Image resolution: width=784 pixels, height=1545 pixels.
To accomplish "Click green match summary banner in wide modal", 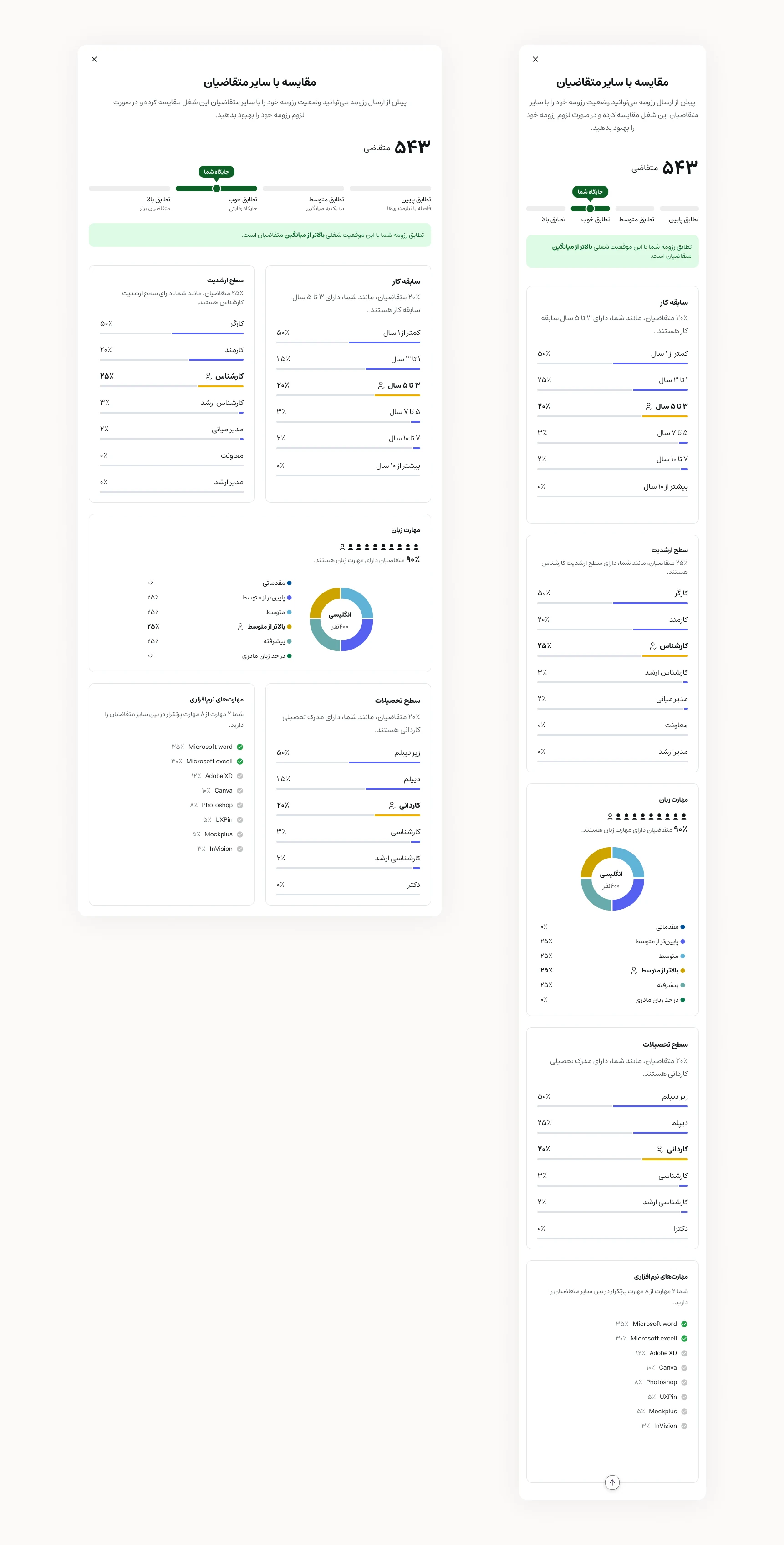I will click(260, 235).
